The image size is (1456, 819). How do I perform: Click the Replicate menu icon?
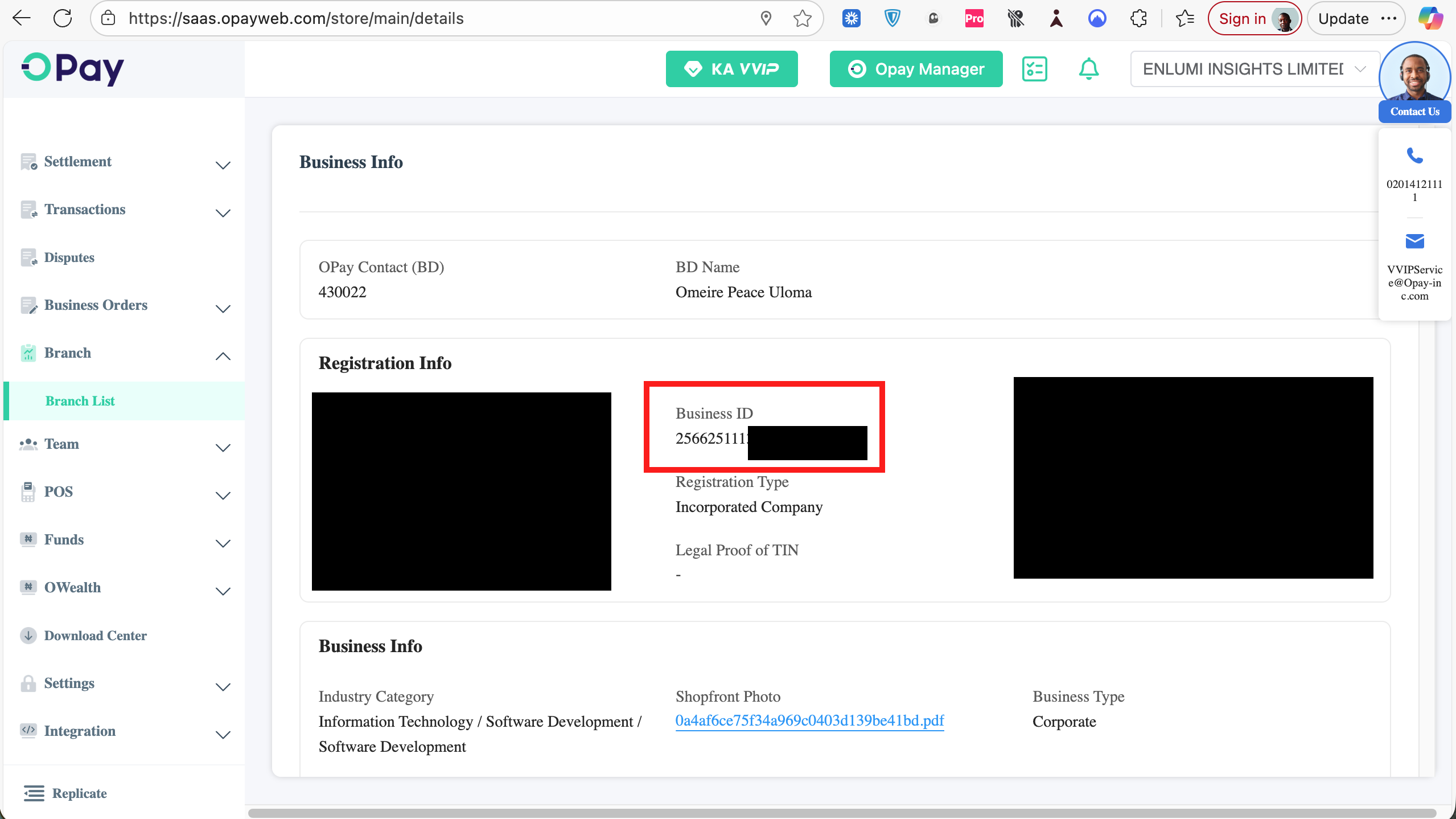pos(34,793)
